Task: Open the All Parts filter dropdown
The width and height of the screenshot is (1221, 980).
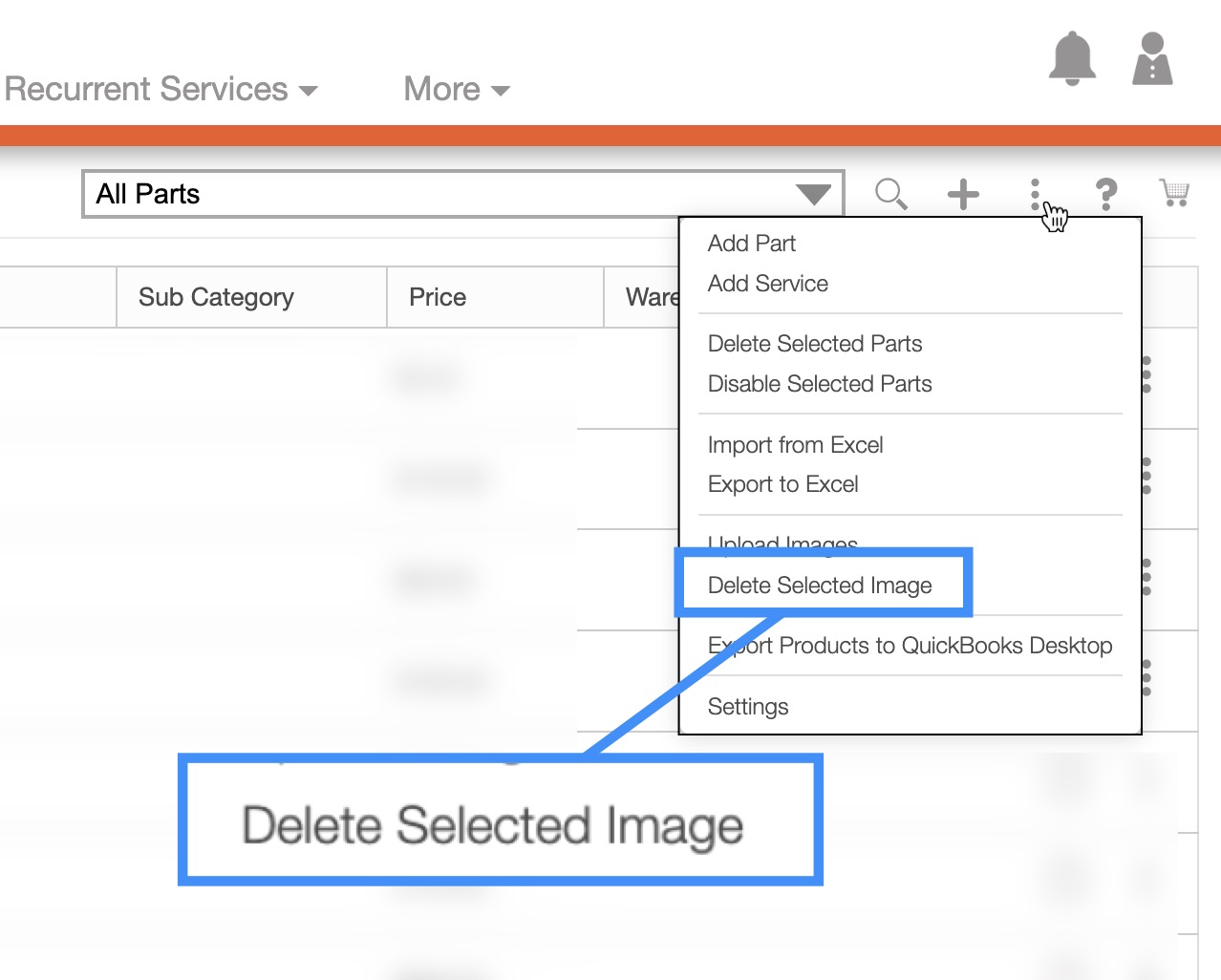Action: (463, 194)
